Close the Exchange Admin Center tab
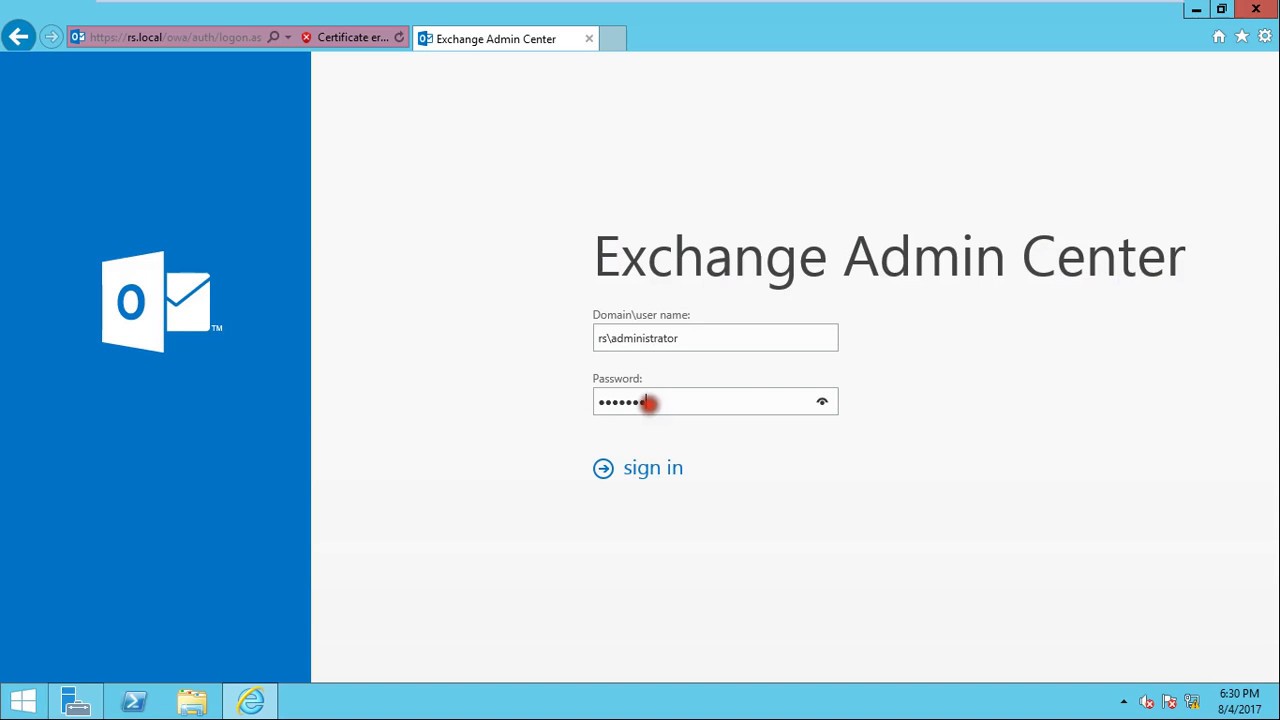 (x=589, y=39)
